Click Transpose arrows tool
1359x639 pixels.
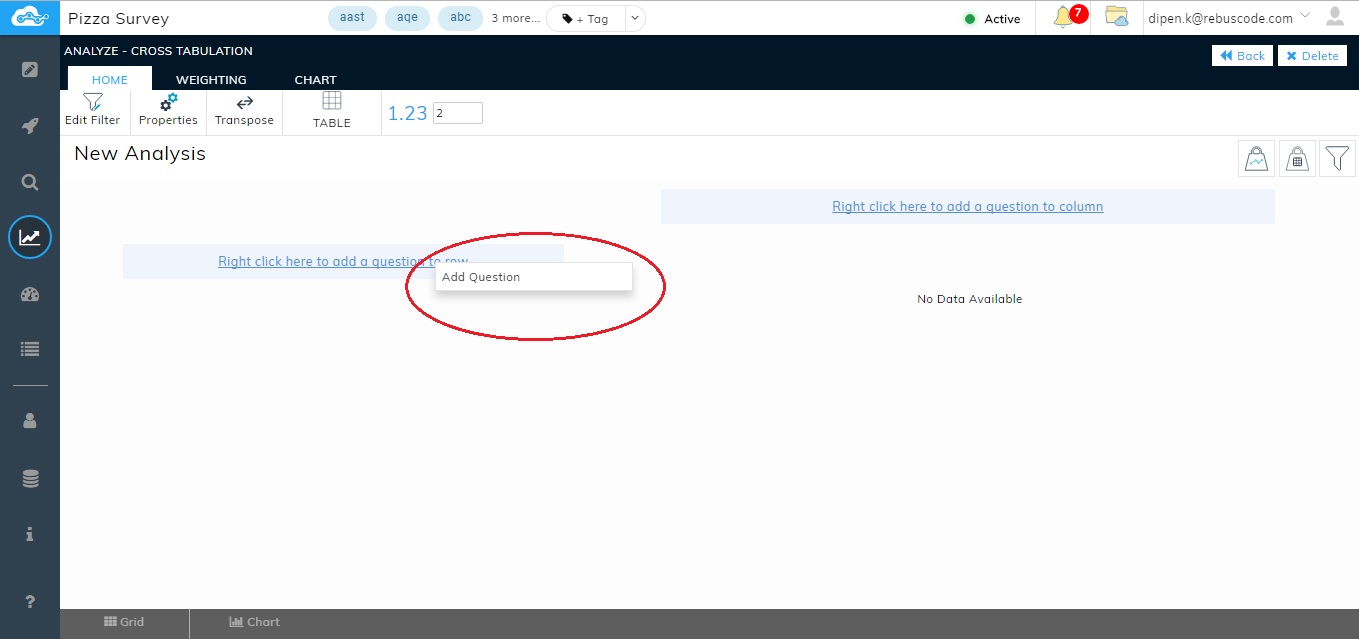244,110
